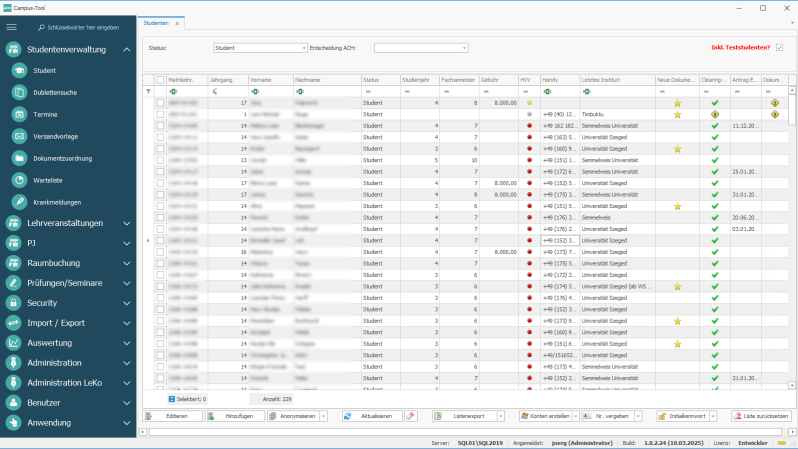Sort by the Jahrgang column header
This screenshot has height=449, width=798.
click(227, 80)
